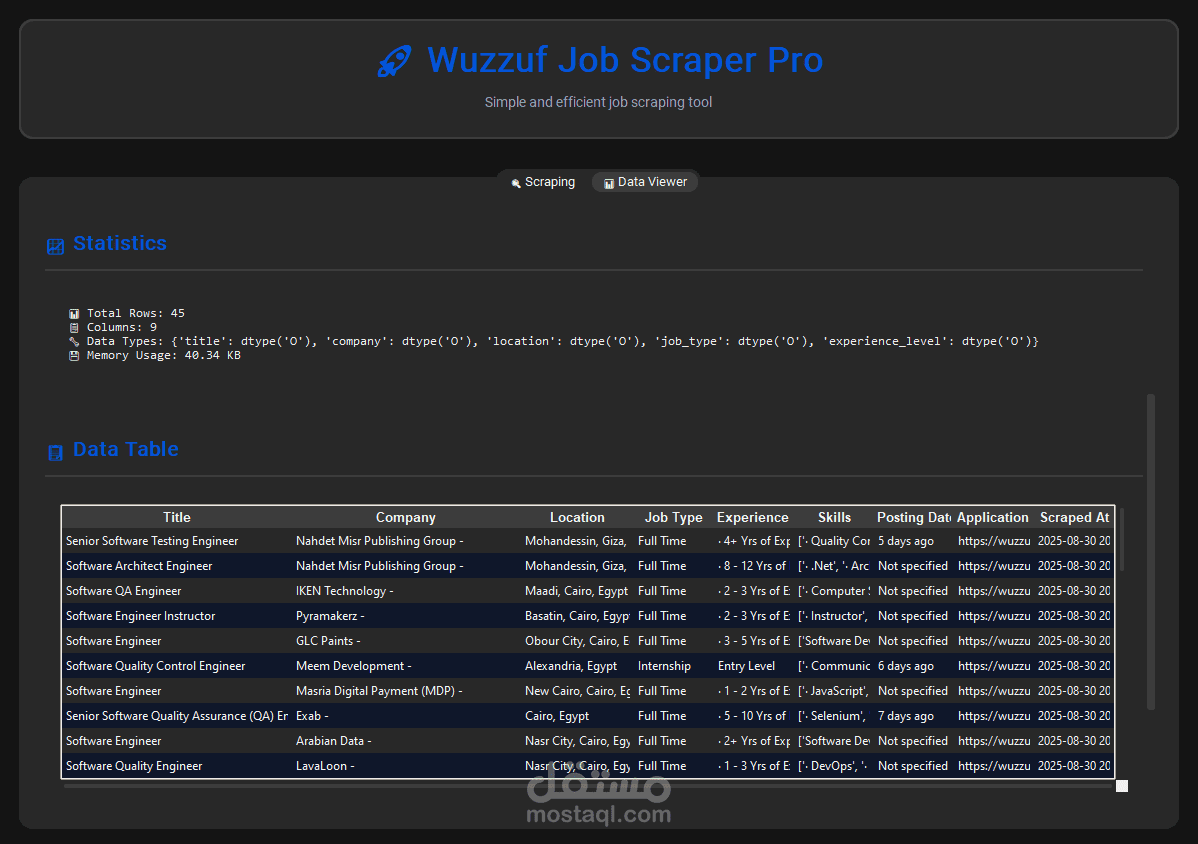
Task: Click the Maadi, Cairo, Egypt location cell
Action: point(577,591)
